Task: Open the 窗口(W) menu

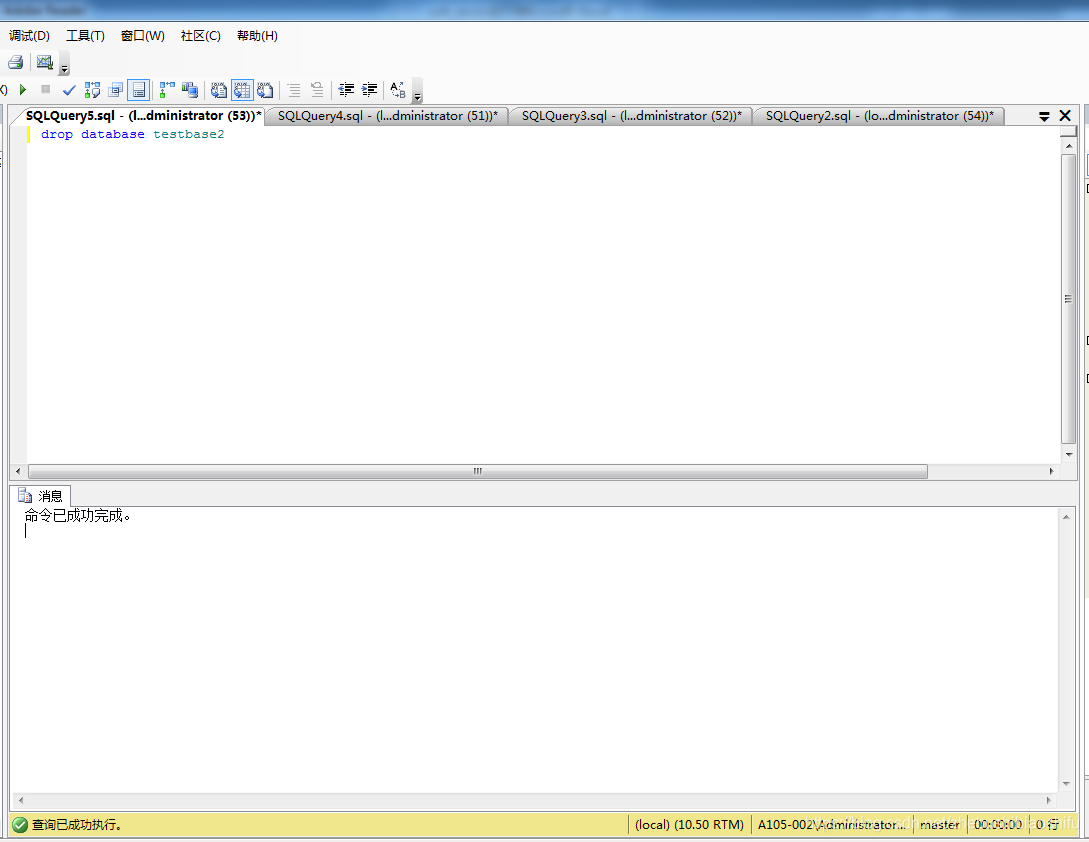Action: (142, 35)
